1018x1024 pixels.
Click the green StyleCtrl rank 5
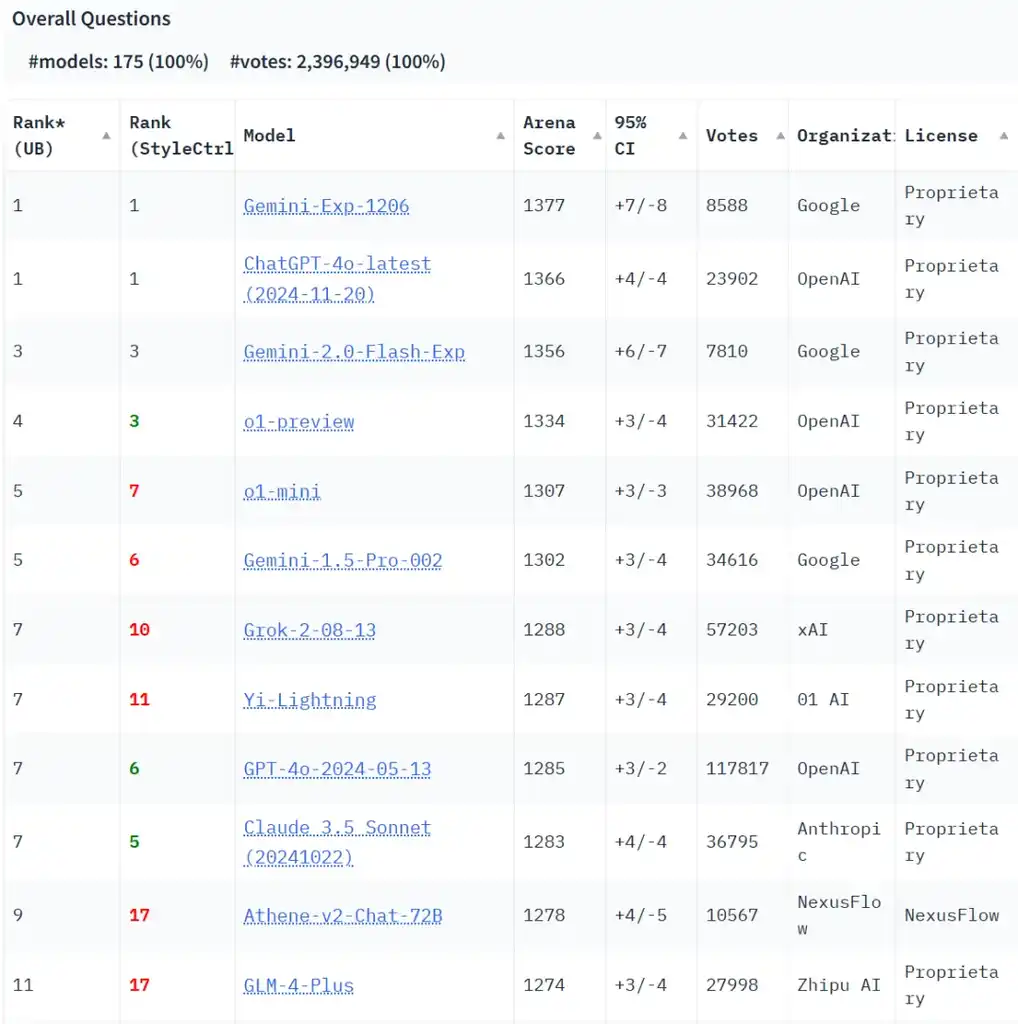pos(134,842)
